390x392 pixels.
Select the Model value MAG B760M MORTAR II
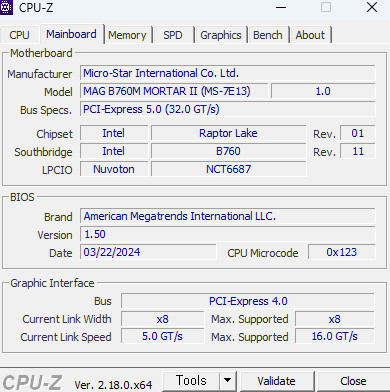(174, 91)
